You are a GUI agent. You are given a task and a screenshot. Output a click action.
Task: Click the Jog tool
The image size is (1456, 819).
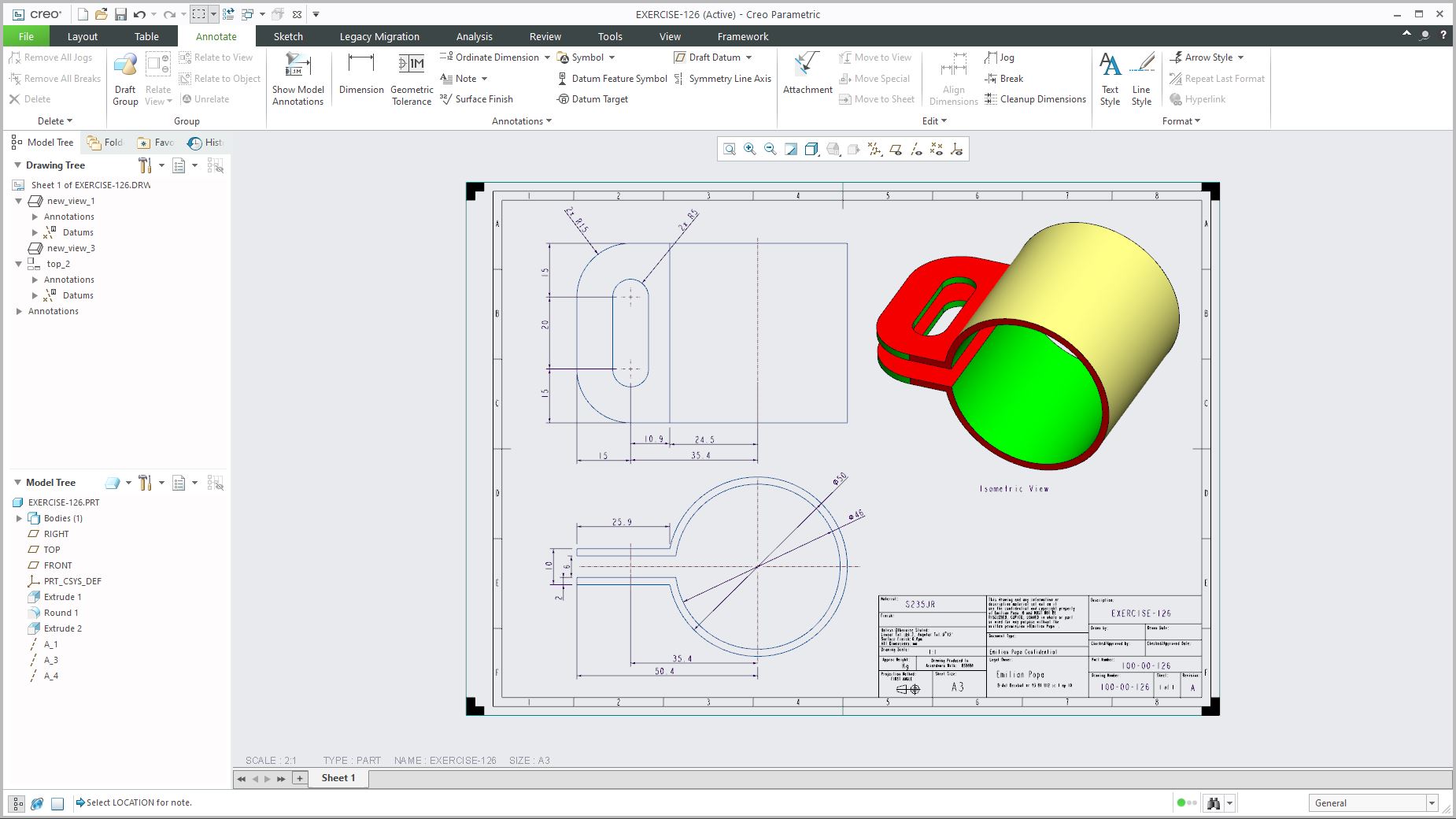(x=1000, y=57)
